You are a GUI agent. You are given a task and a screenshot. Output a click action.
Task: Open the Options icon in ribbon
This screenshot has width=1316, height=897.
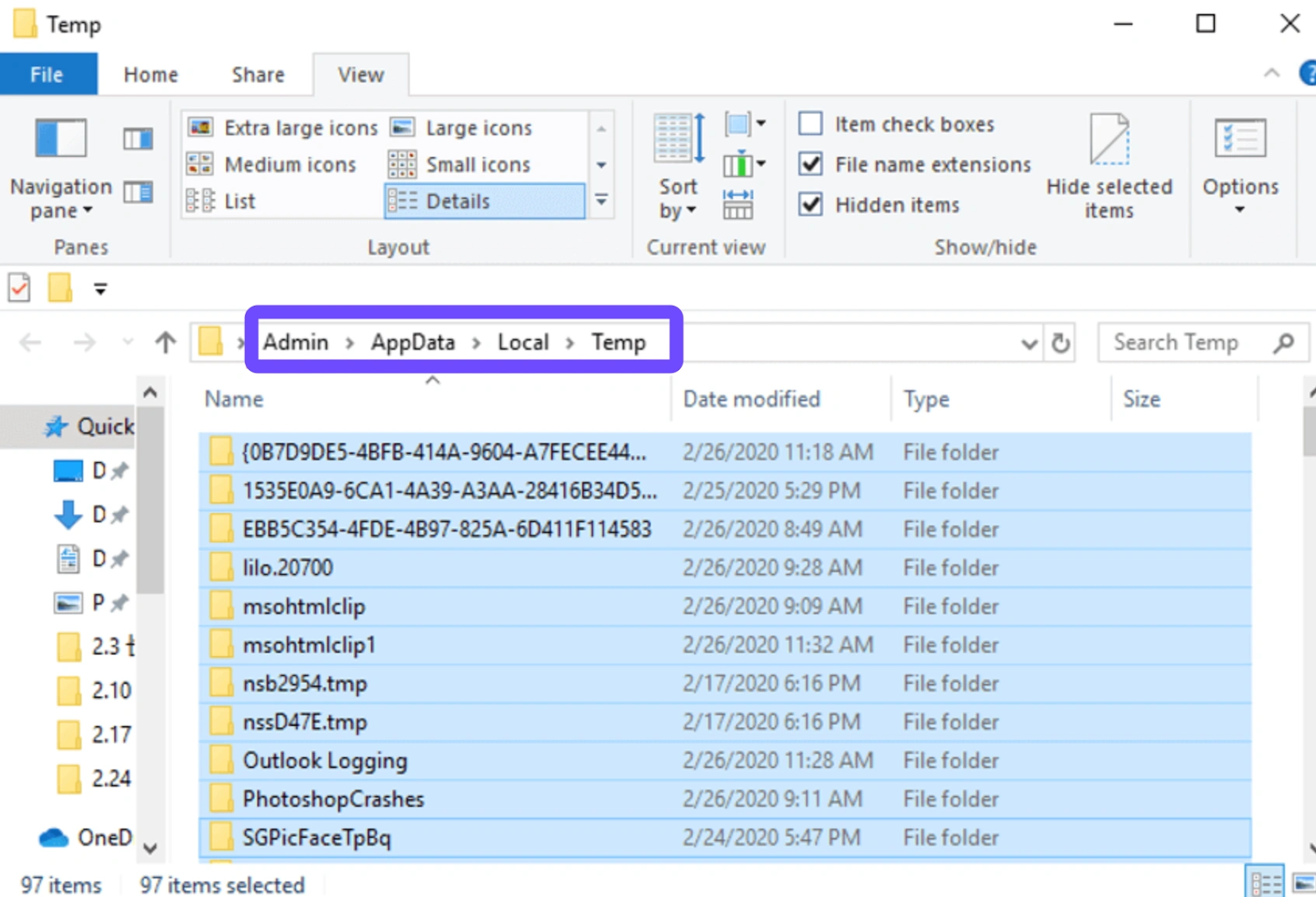[1240, 140]
